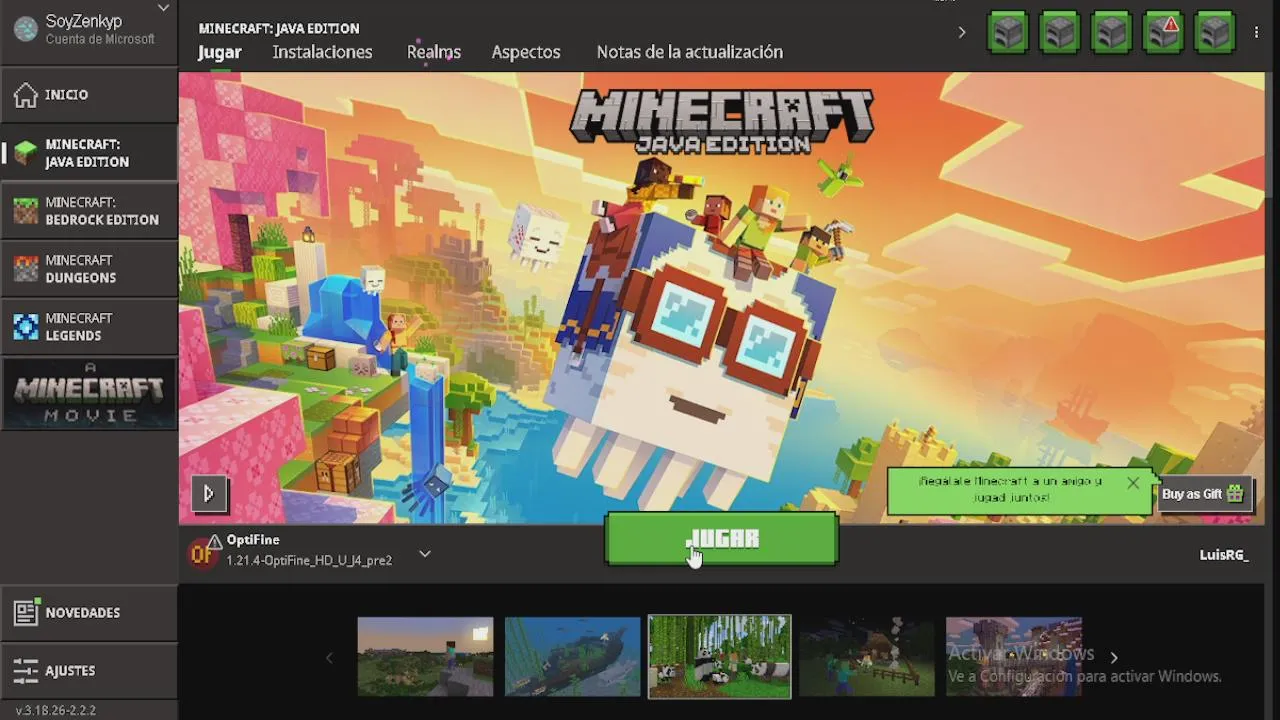Click the first server block icon
This screenshot has width=1280, height=720.
pyautogui.click(x=1008, y=32)
